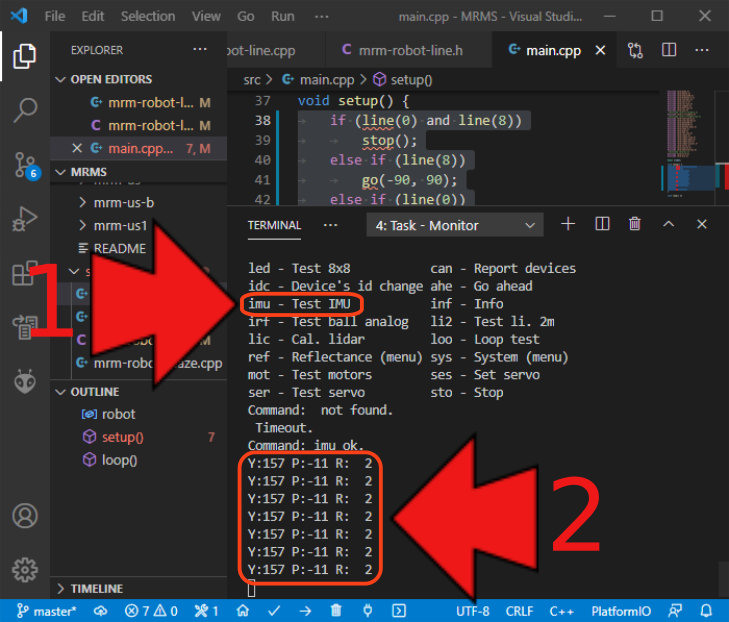Click the UTF-8 encoding indicator
Image resolution: width=729 pixels, height=622 pixels.
(473, 611)
